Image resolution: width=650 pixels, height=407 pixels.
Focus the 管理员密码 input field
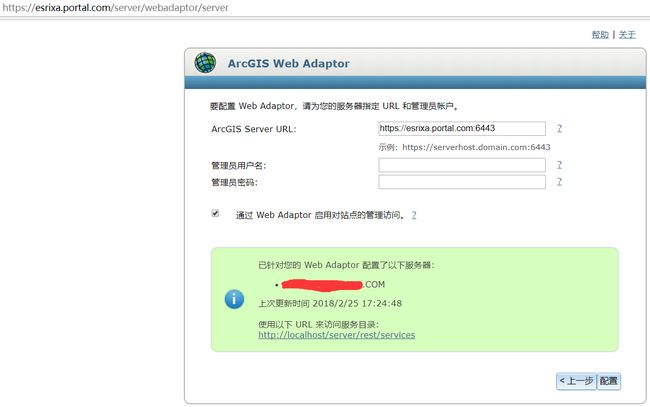pos(462,182)
